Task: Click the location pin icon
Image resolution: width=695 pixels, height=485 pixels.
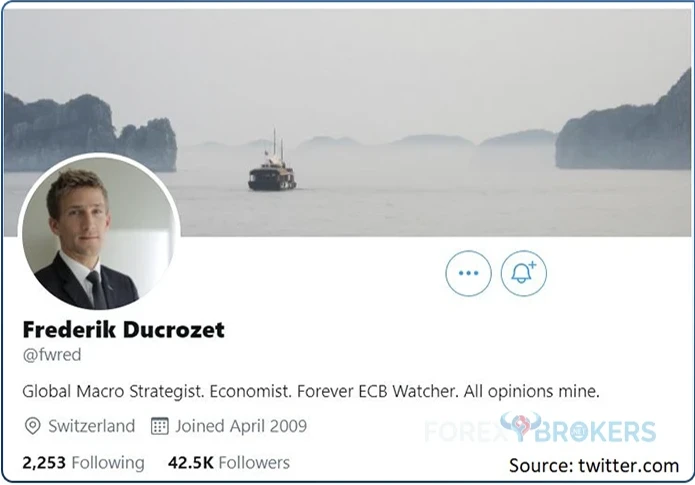Action: click(32, 426)
